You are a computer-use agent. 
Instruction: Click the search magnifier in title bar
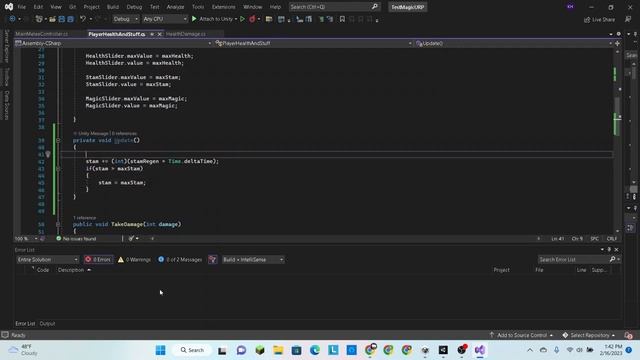[375, 7]
